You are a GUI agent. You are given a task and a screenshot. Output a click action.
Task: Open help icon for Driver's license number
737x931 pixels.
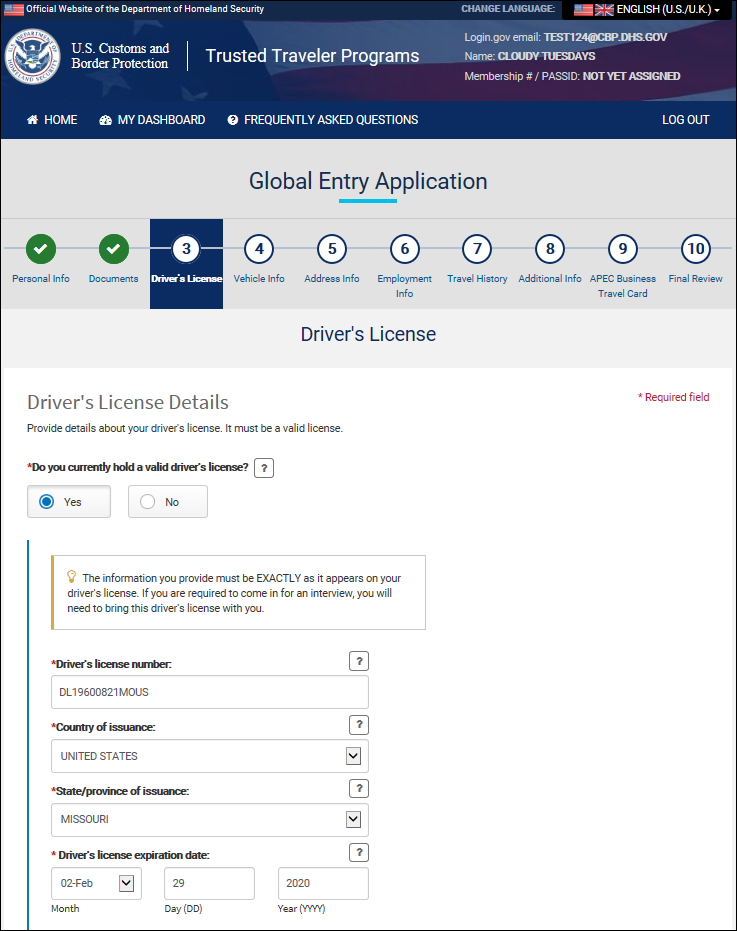click(x=359, y=661)
